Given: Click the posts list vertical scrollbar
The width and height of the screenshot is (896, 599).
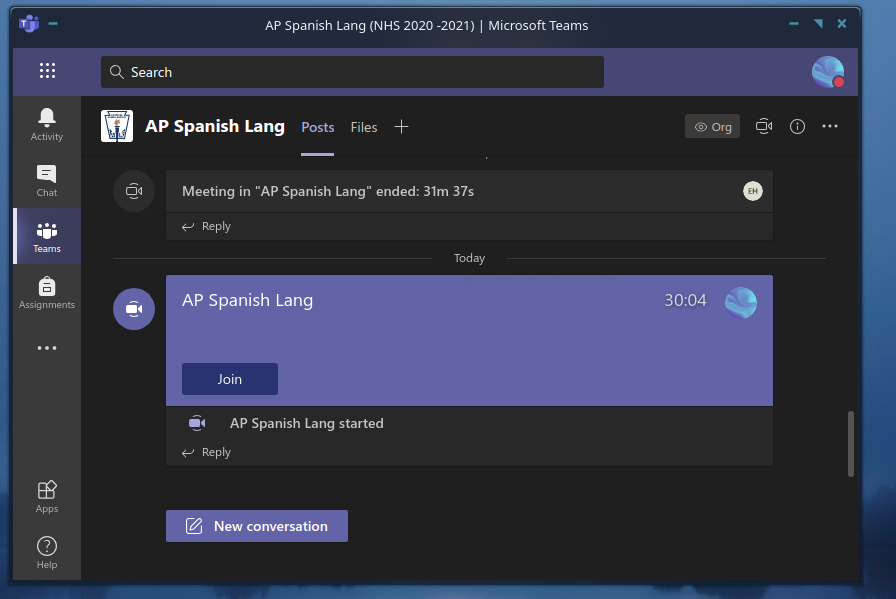Looking at the screenshot, I should (x=851, y=444).
